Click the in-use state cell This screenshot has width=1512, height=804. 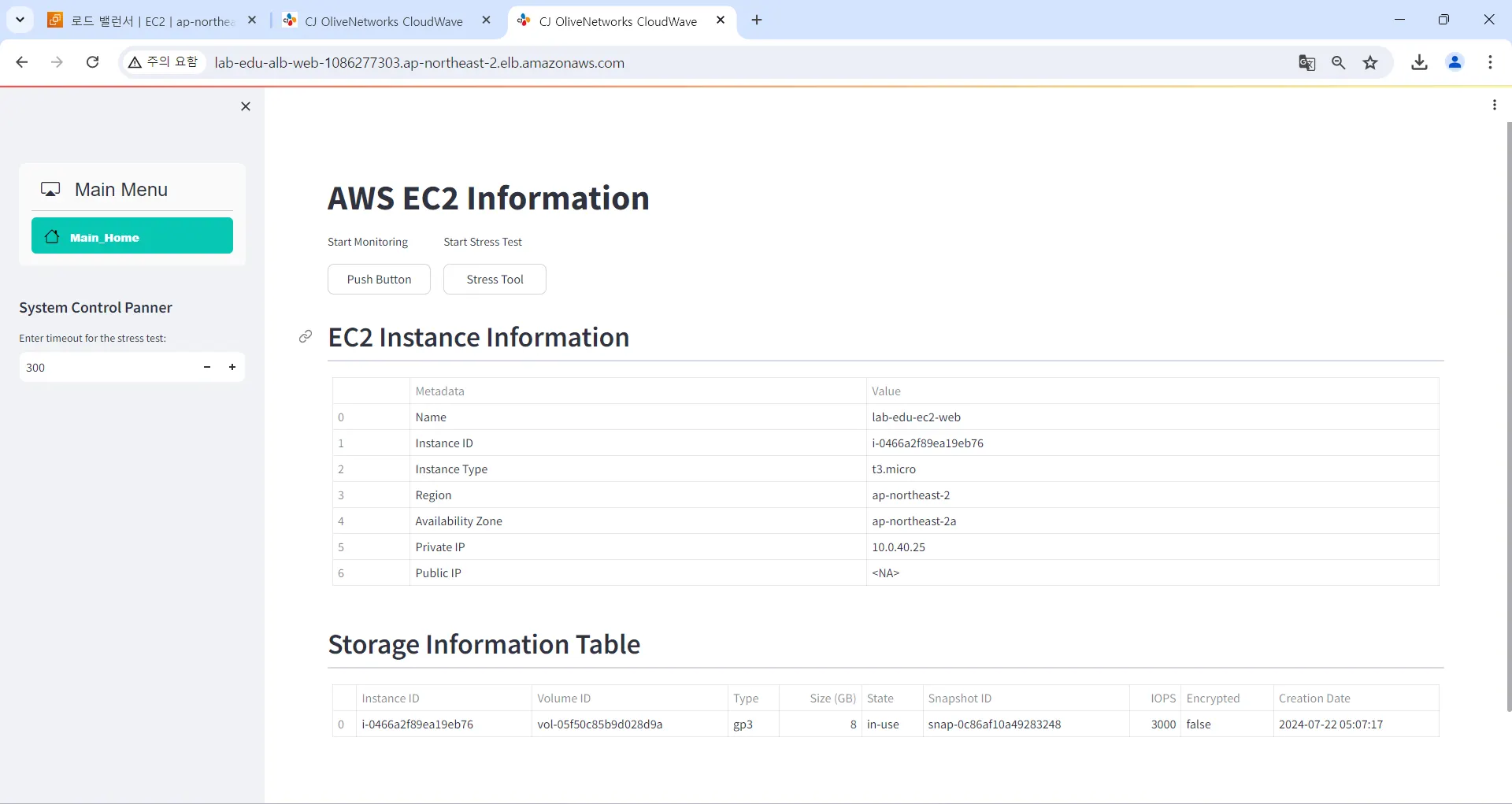click(892, 724)
